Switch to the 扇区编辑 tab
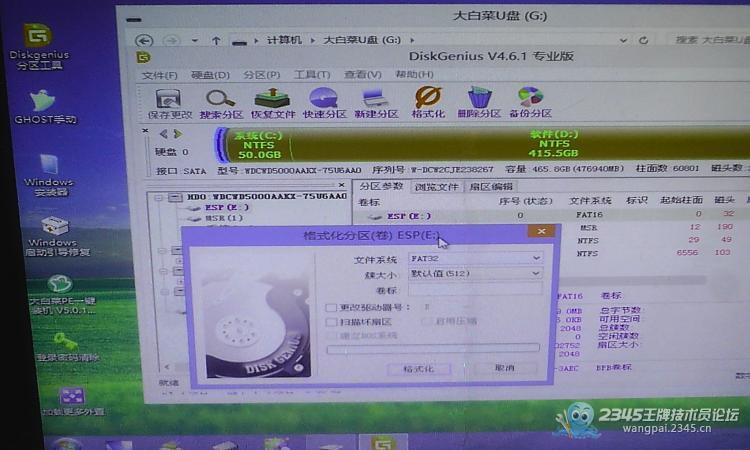 pos(491,187)
